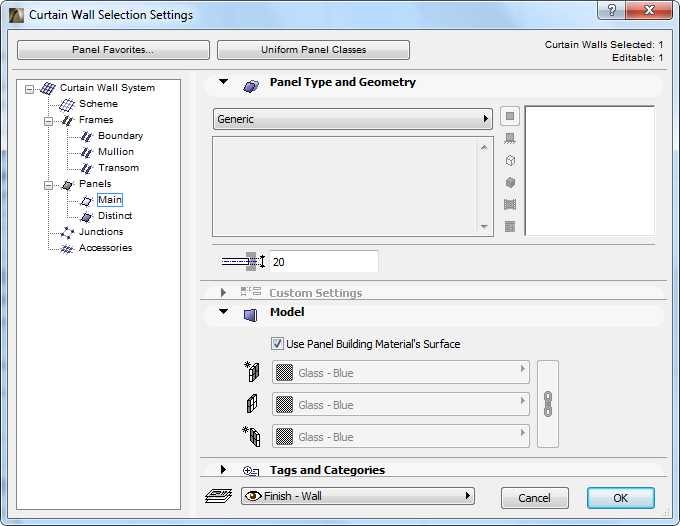
Task: Open inner surface Glass - Blue dropdown
Action: tap(400, 436)
